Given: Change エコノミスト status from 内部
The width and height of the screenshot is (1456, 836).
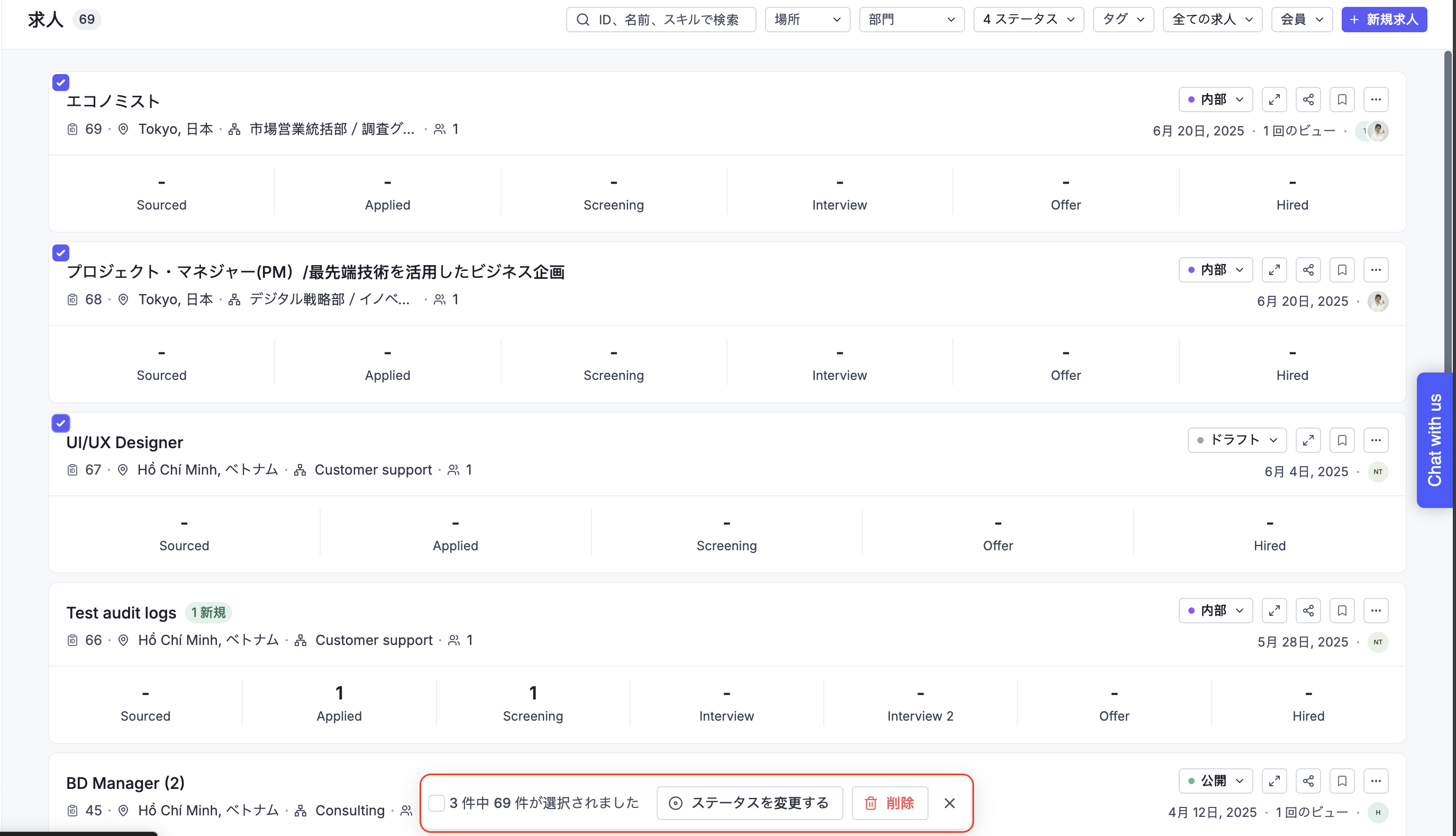Looking at the screenshot, I should (1215, 99).
